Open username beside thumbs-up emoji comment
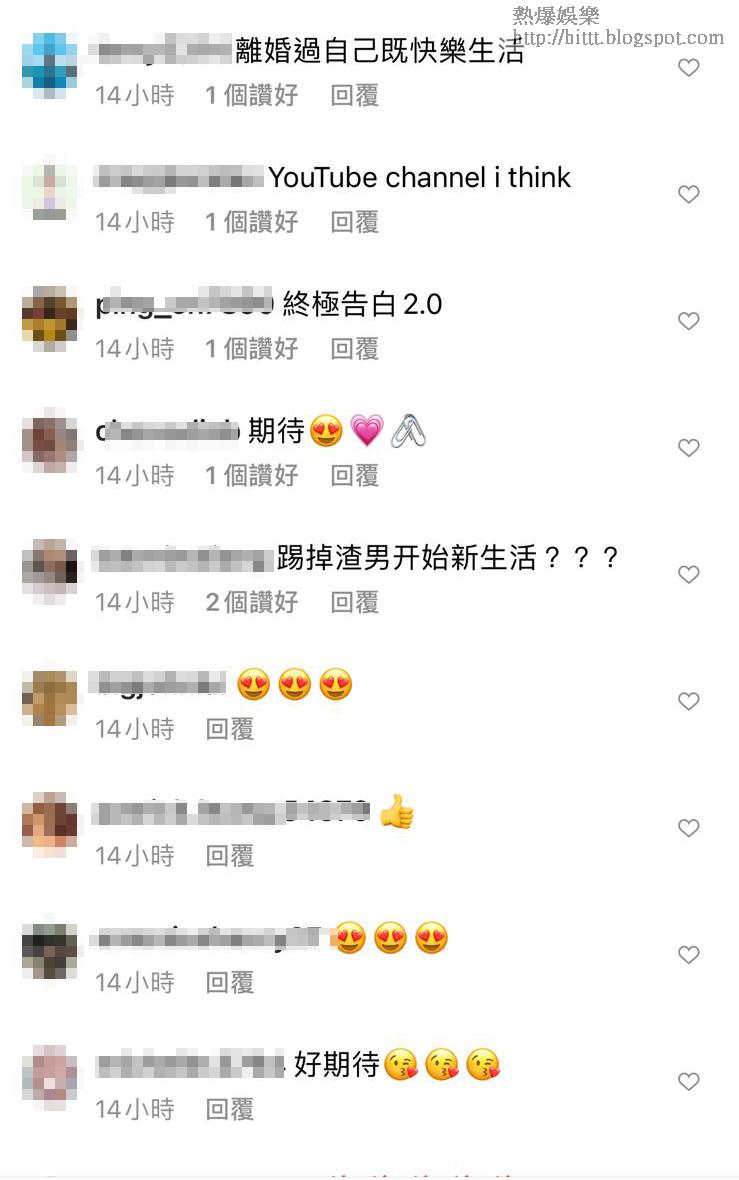 (230, 813)
